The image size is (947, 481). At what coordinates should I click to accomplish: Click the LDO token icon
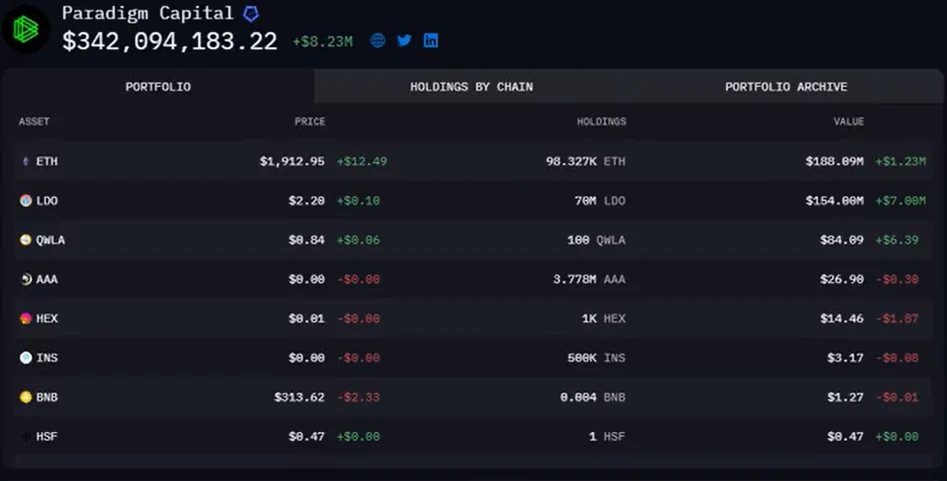(x=26, y=201)
